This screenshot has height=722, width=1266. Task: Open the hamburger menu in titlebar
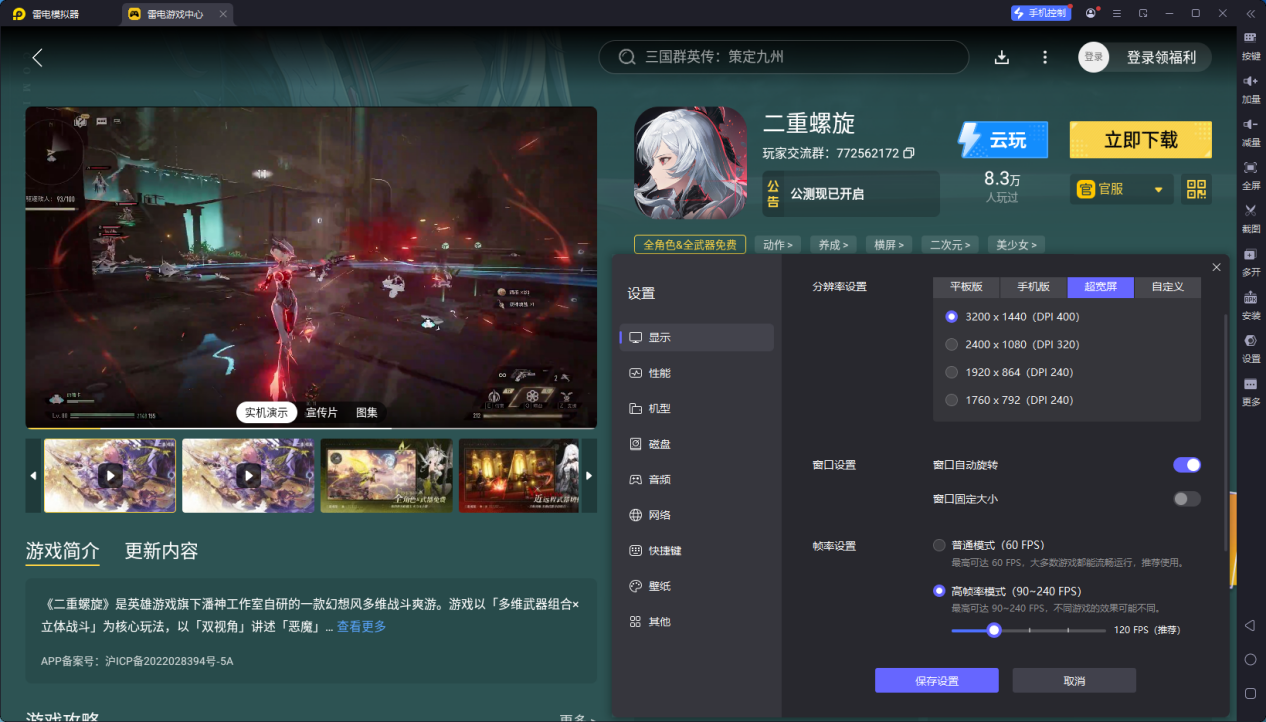(x=1117, y=13)
